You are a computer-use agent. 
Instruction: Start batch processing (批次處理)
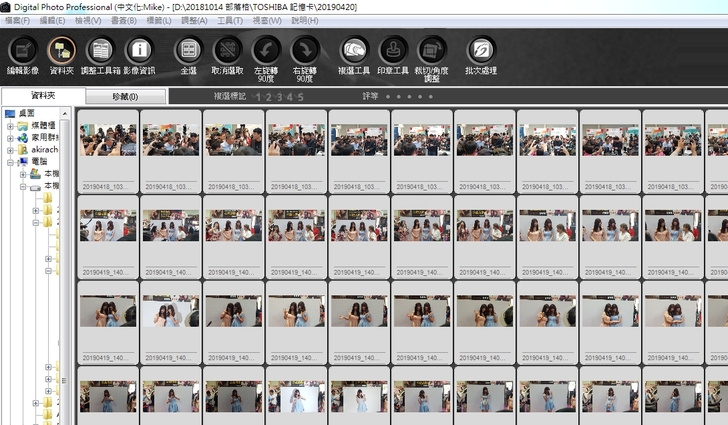tap(481, 55)
